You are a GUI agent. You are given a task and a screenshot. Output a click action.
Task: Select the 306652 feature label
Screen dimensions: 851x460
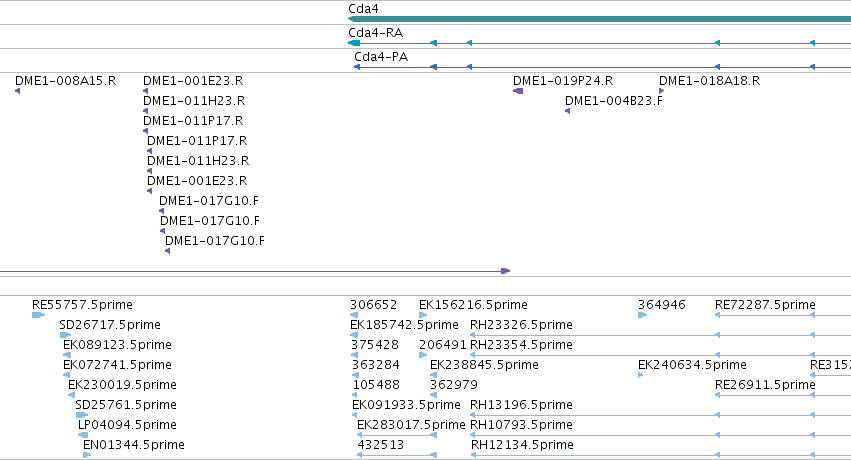coord(373,305)
